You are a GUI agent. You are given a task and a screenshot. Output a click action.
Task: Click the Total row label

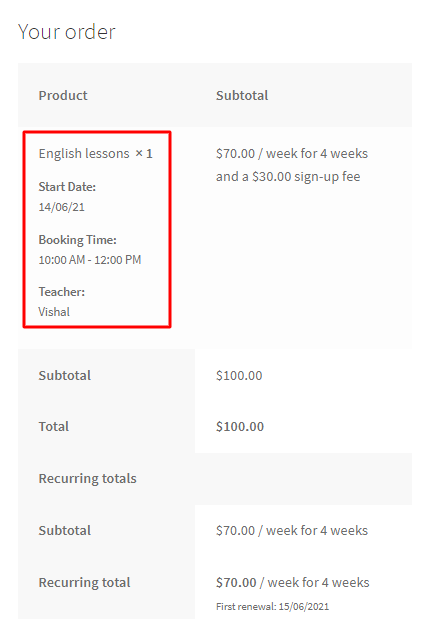point(54,427)
